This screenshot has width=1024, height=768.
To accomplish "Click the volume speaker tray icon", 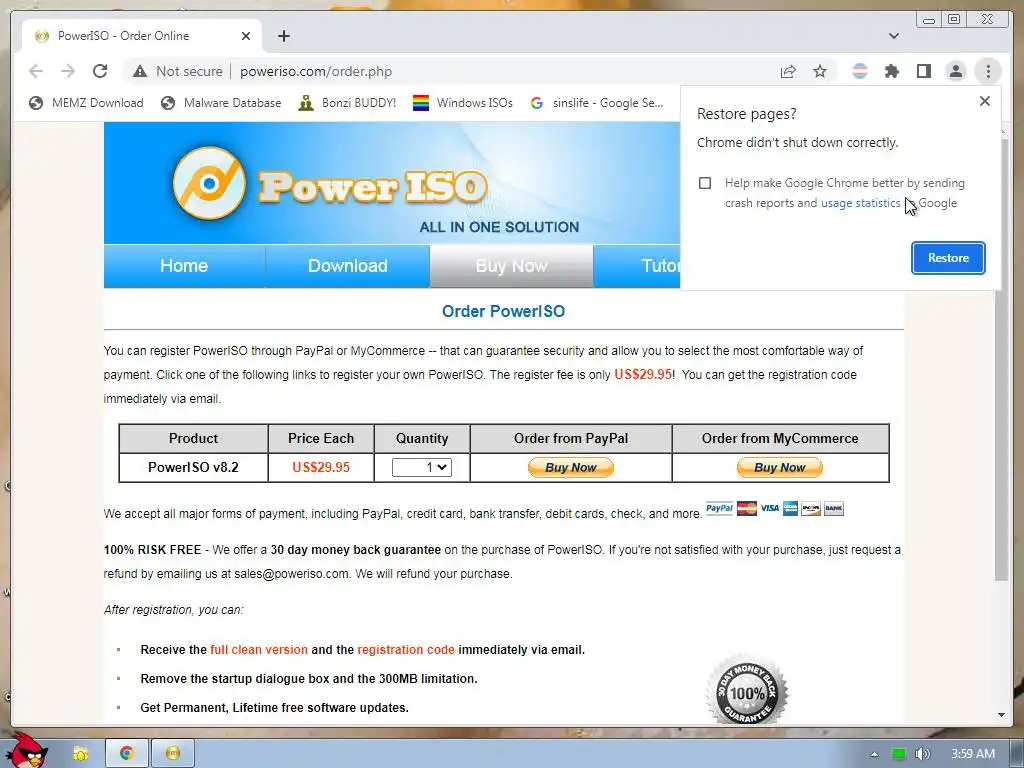I will coord(922,754).
